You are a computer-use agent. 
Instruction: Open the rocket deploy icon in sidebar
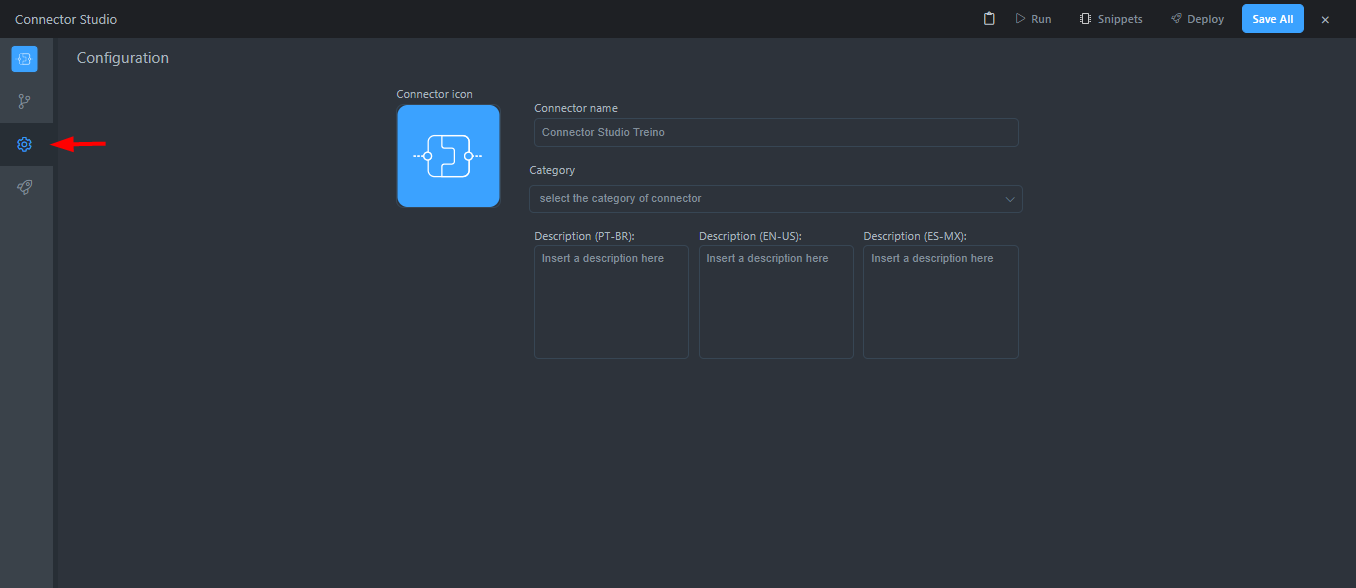coord(24,187)
